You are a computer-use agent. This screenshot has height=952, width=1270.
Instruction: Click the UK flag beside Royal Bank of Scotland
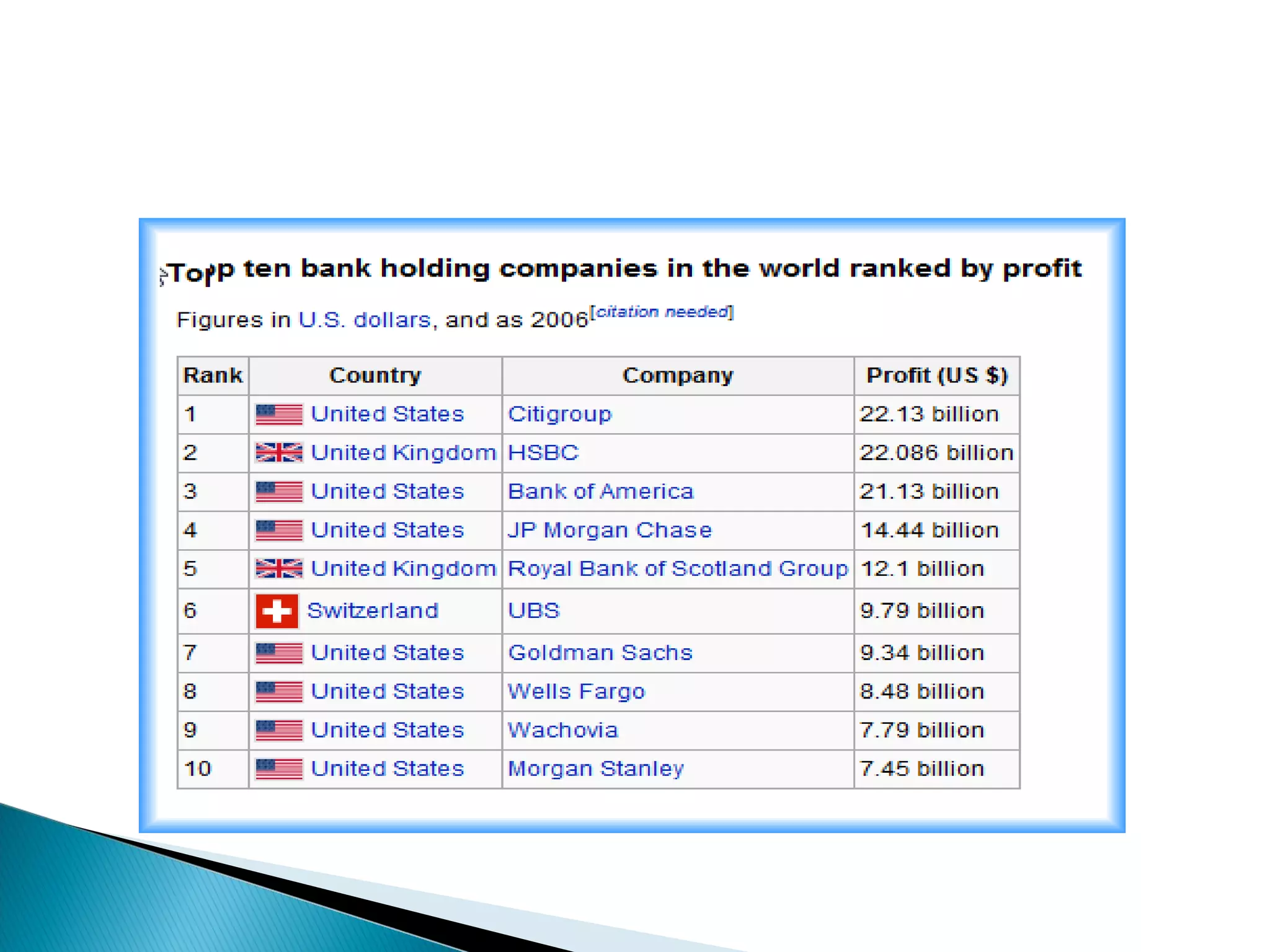pyautogui.click(x=278, y=568)
